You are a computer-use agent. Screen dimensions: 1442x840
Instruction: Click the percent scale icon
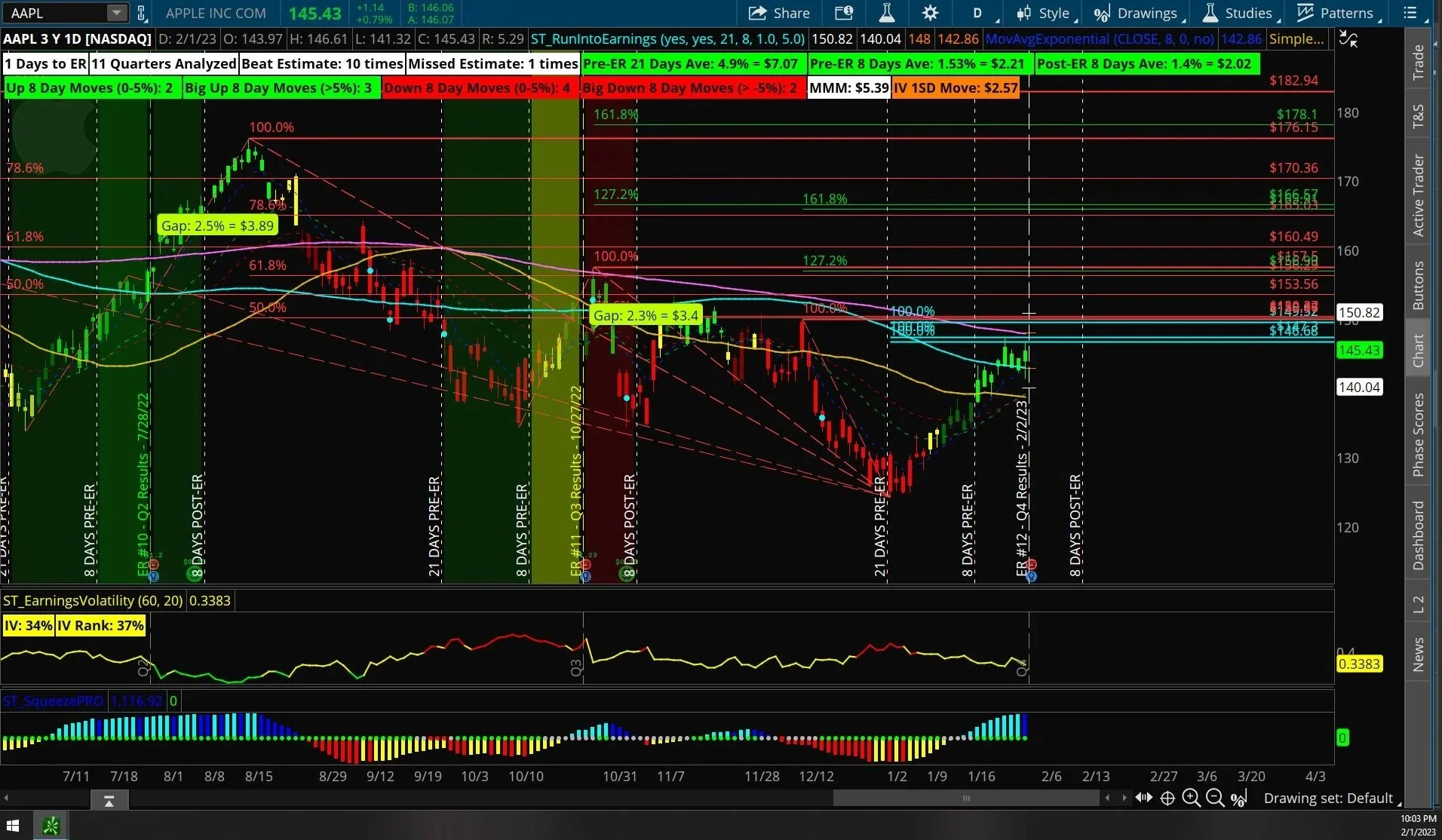click(1238, 798)
